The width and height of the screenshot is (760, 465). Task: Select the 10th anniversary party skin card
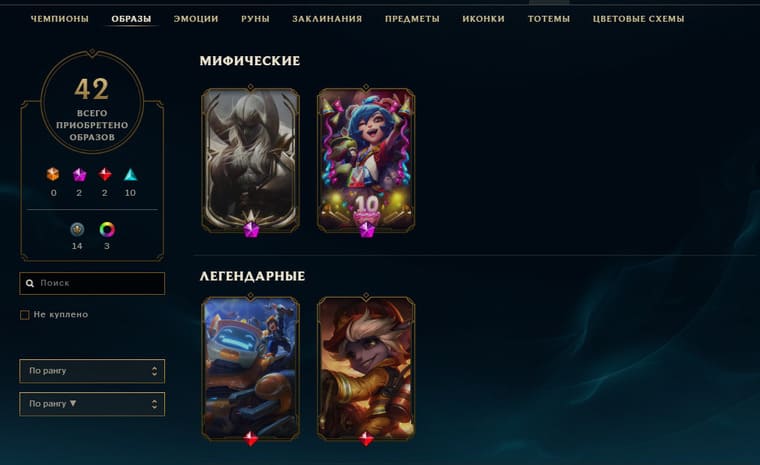click(366, 160)
